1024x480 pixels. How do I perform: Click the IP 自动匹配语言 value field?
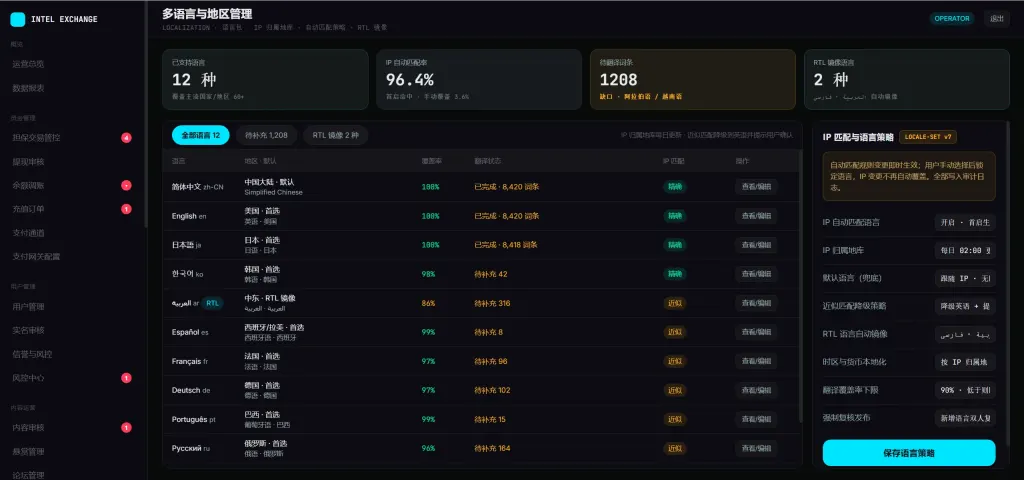[965, 222]
